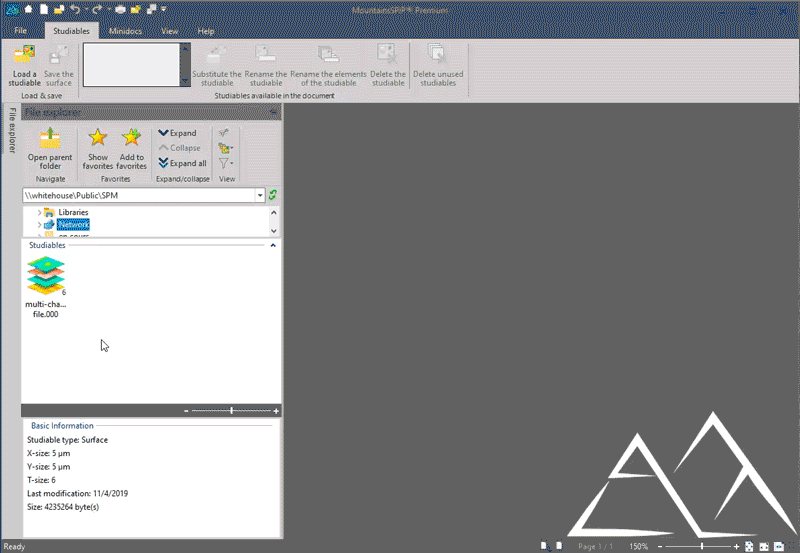
Task: Click the Collapse button
Action: tap(180, 148)
